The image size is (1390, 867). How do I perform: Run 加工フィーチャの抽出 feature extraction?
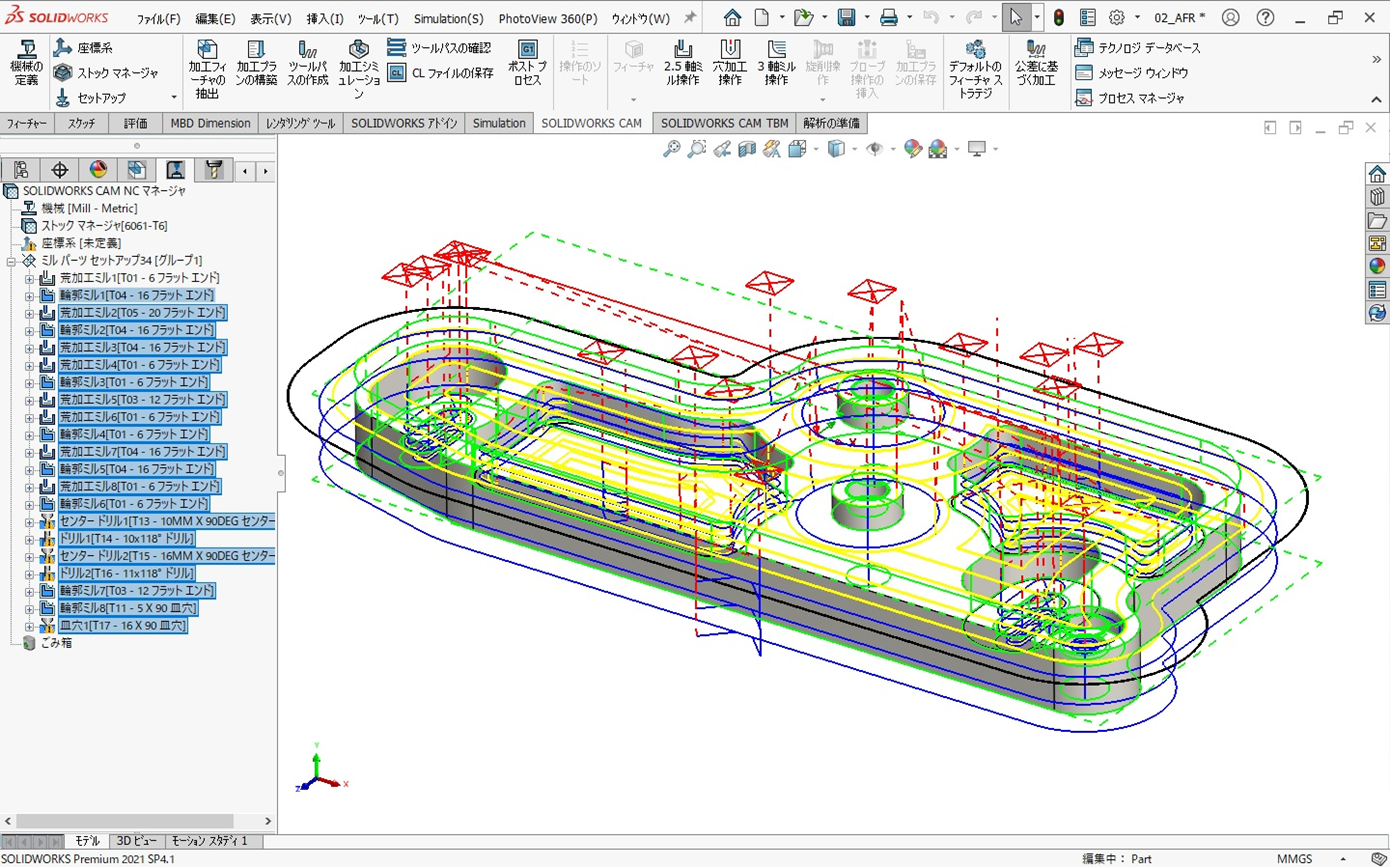point(207,70)
